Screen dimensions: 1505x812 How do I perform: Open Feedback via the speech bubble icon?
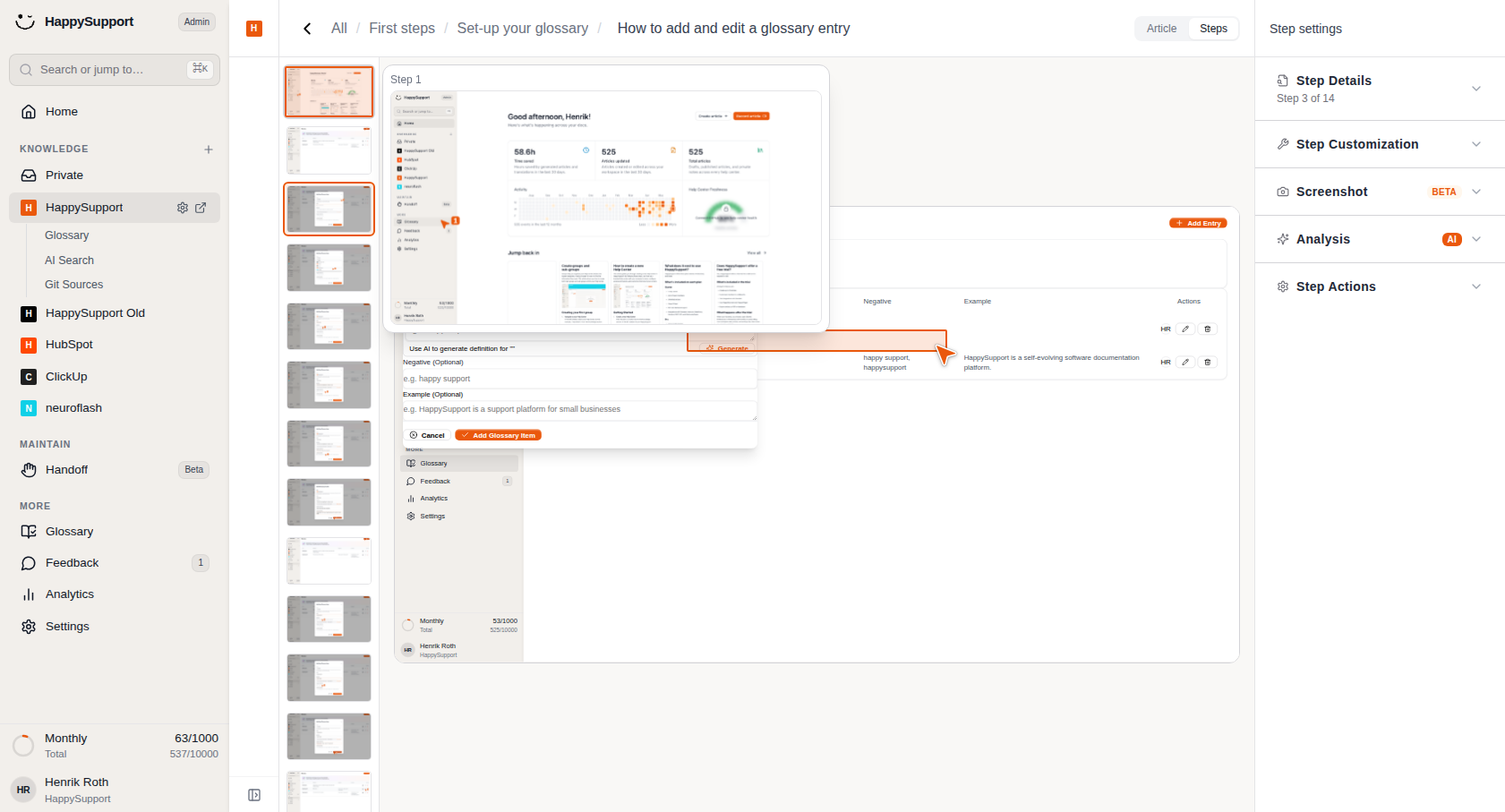tap(29, 563)
